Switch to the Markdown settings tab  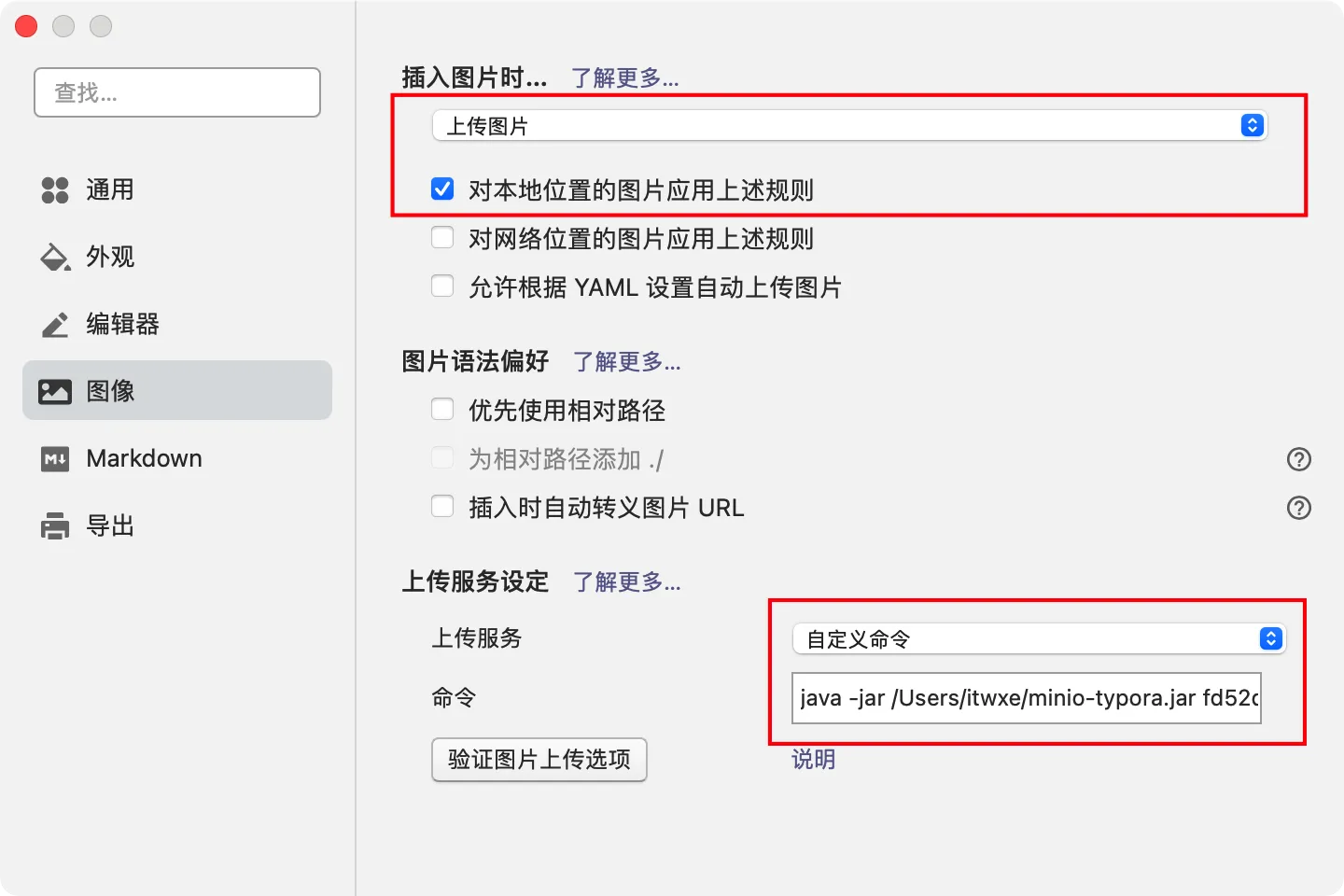click(144, 459)
